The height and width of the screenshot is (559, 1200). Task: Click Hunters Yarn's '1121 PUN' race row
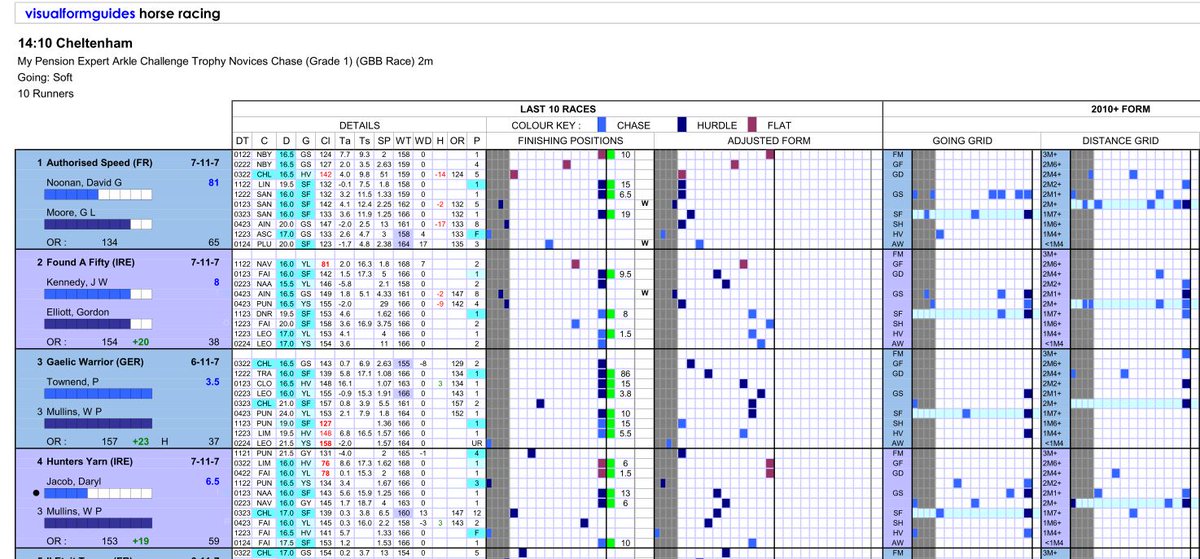(x=360, y=454)
